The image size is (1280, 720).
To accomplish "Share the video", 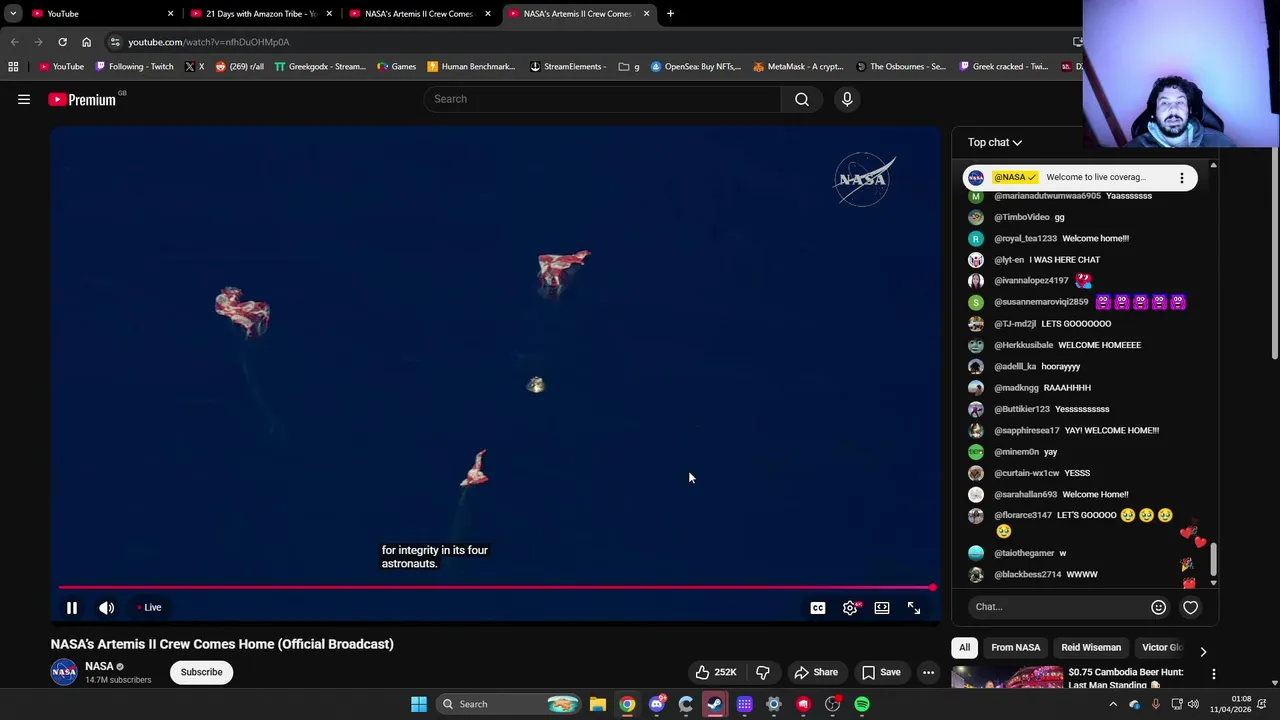I will pyautogui.click(x=815, y=672).
